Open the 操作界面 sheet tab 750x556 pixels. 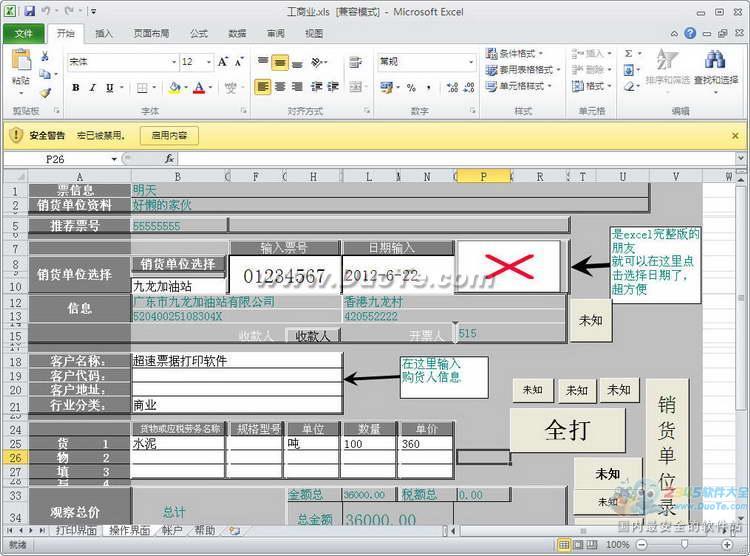pyautogui.click(x=129, y=530)
